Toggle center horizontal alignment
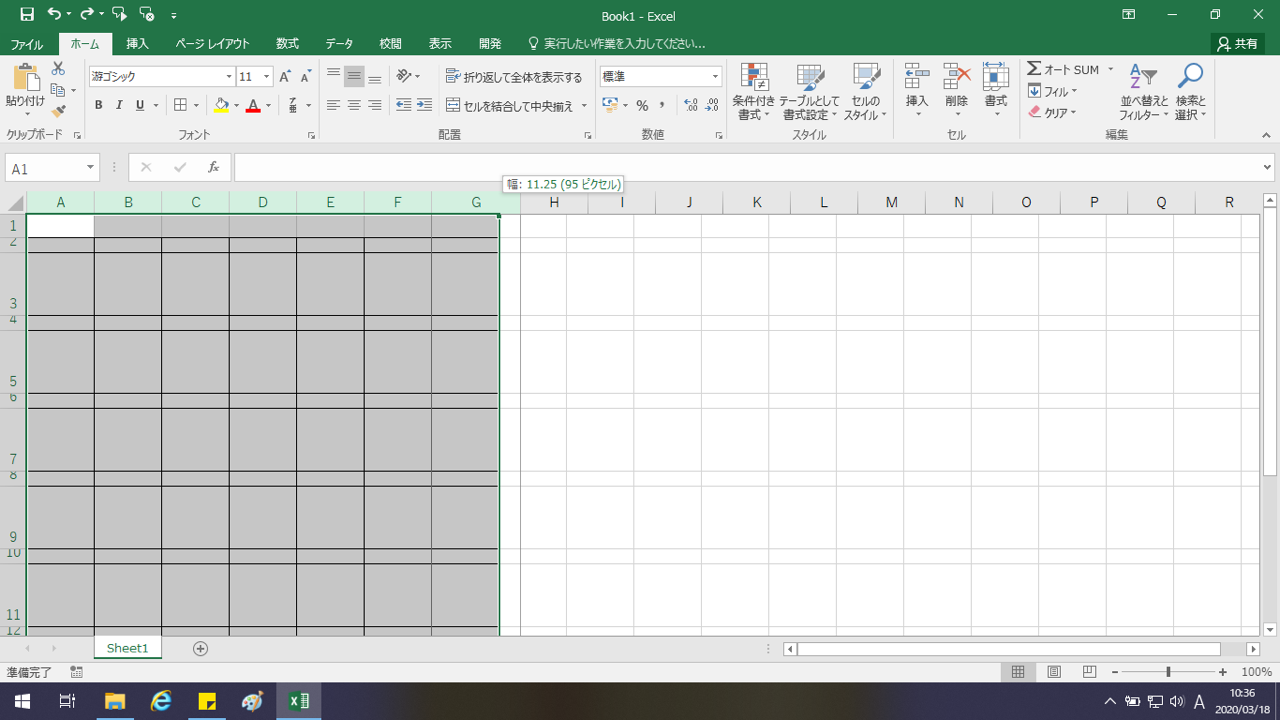This screenshot has height=720, width=1280. [354, 105]
